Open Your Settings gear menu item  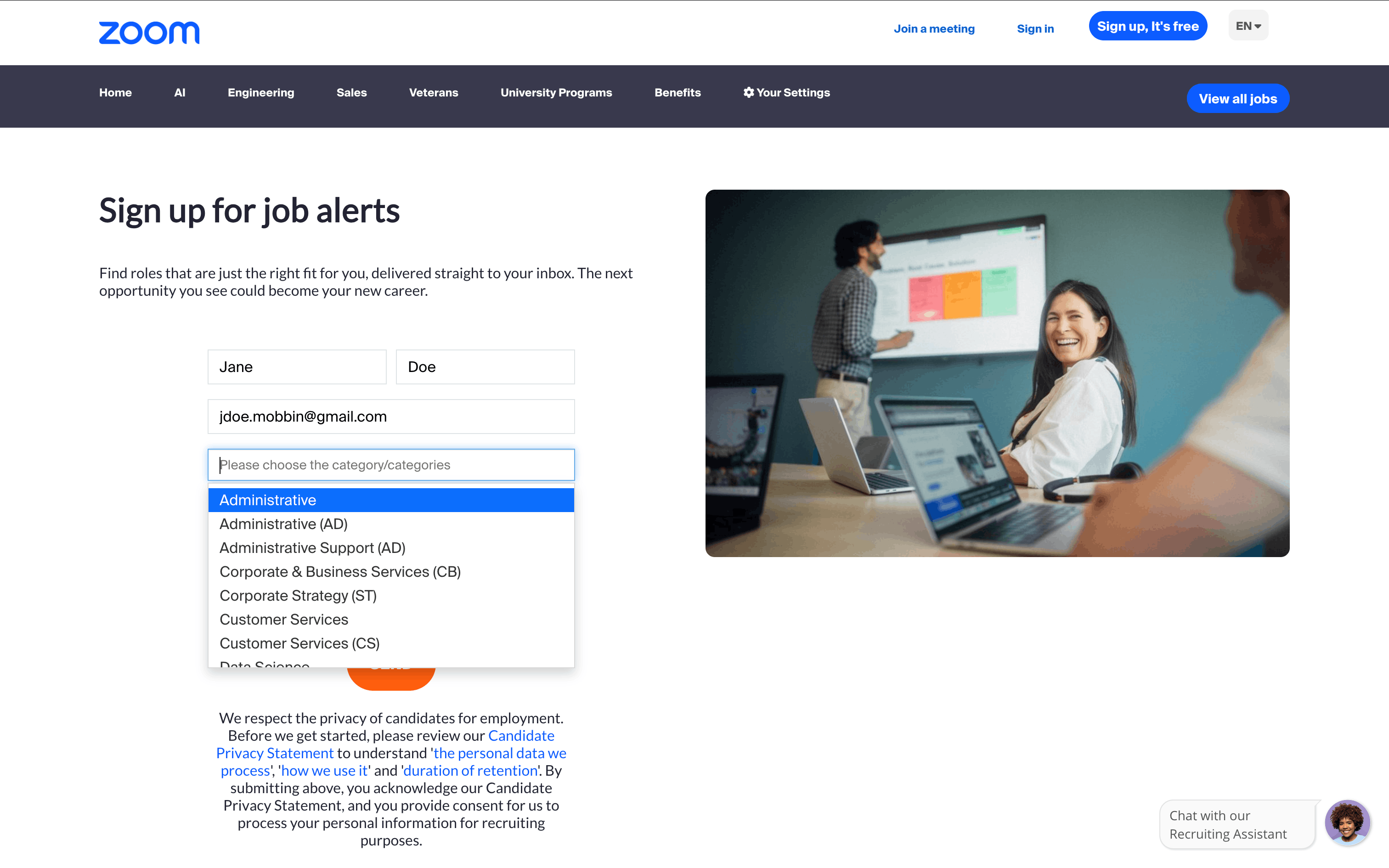point(786,92)
